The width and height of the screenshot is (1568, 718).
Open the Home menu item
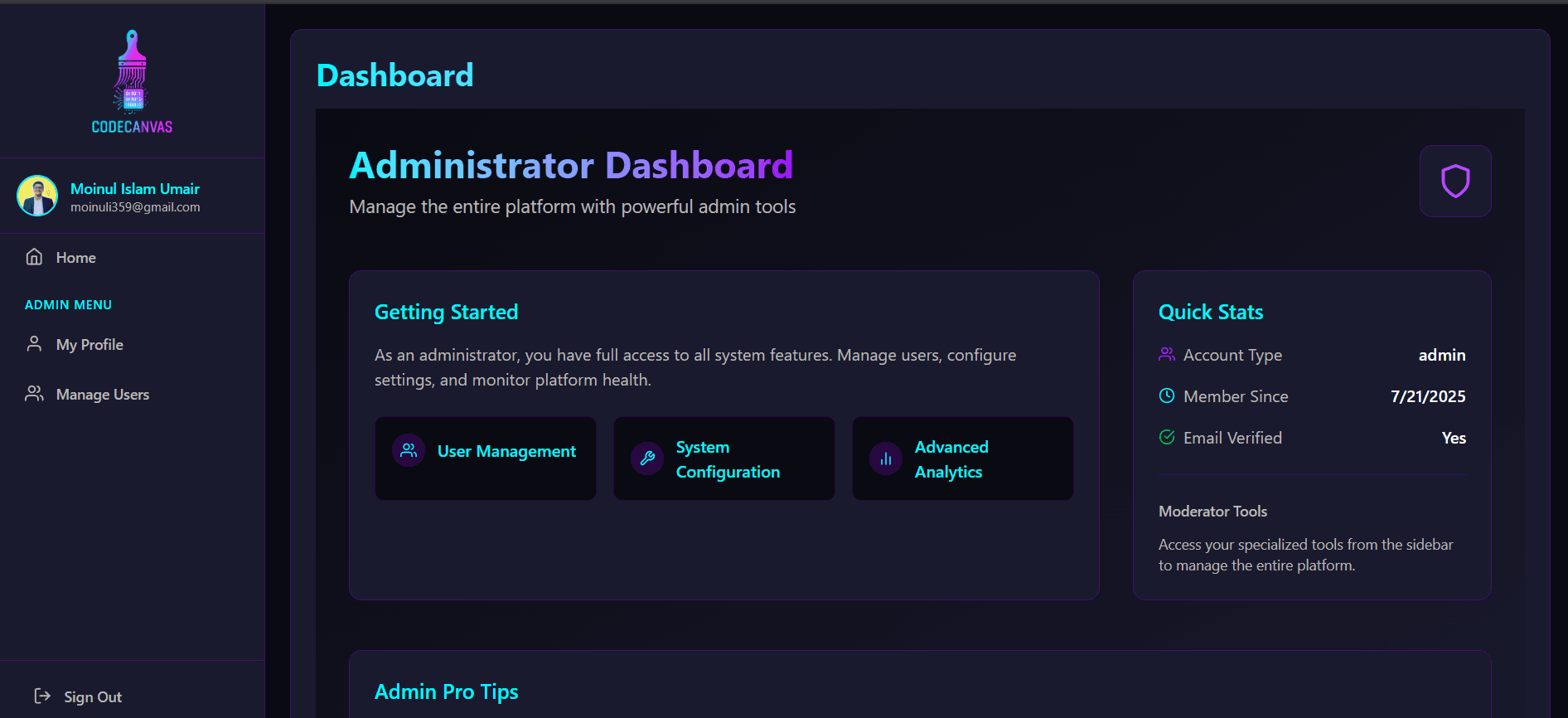coord(76,258)
